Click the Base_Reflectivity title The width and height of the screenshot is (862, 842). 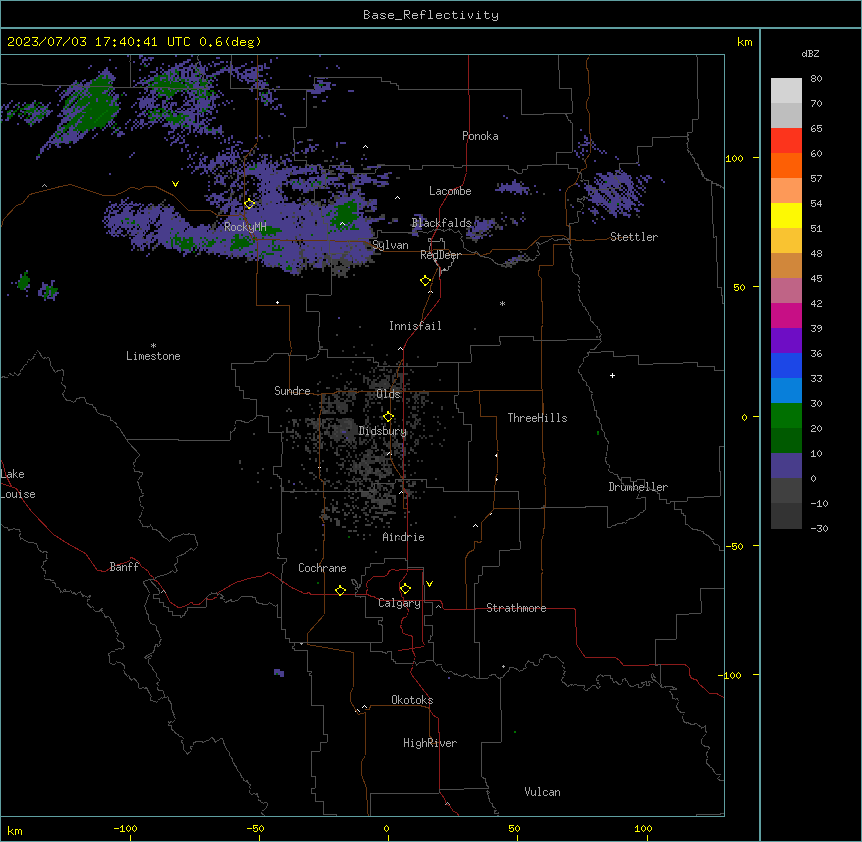[x=431, y=15]
